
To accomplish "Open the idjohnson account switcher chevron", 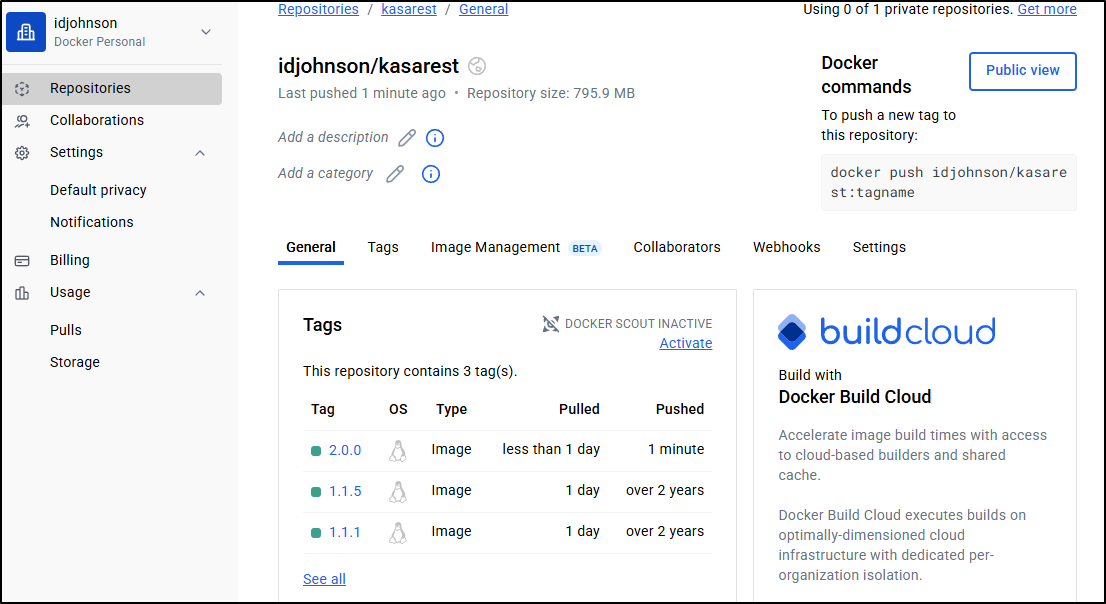I will pyautogui.click(x=206, y=32).
